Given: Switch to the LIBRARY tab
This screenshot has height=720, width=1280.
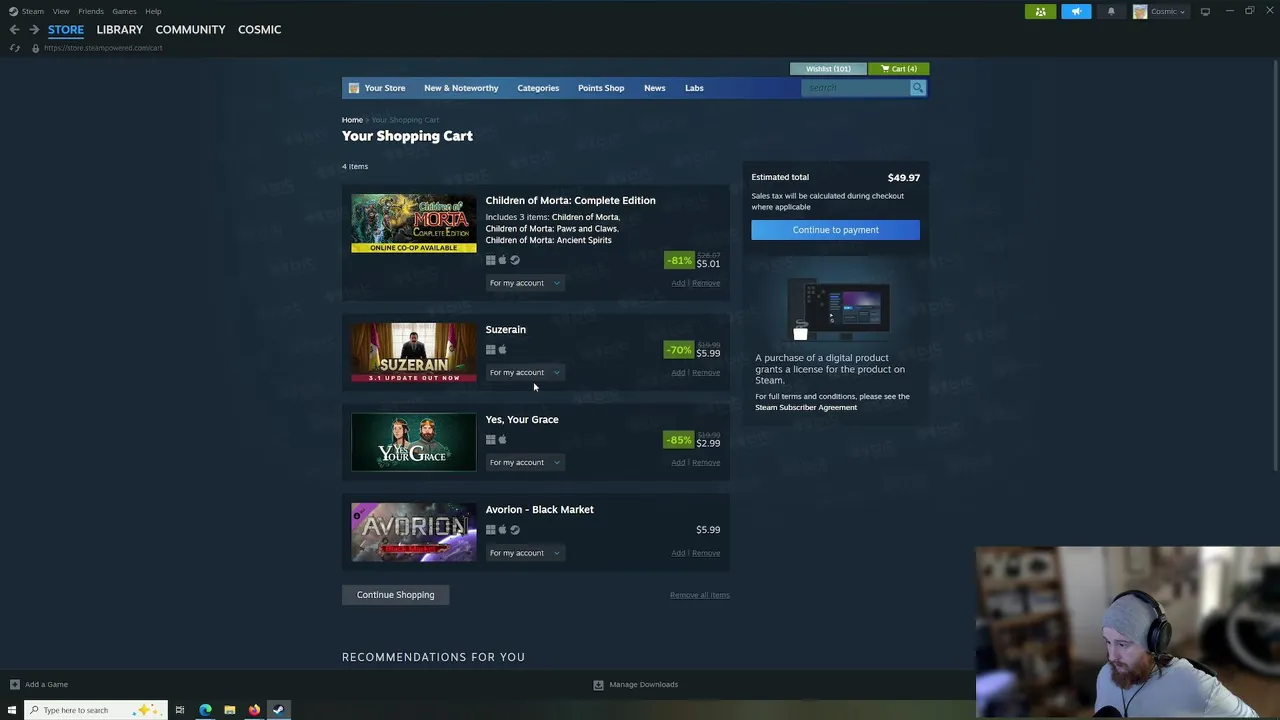Looking at the screenshot, I should (x=120, y=29).
